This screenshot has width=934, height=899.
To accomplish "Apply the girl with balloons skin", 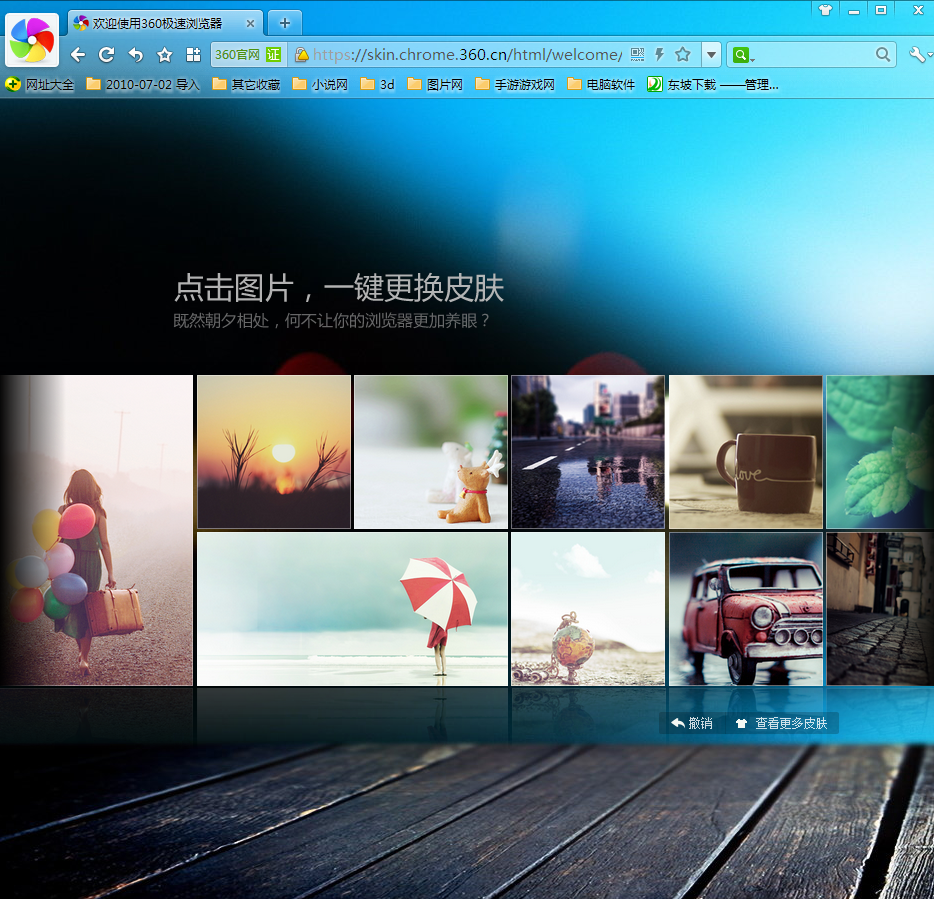I will coord(96,530).
